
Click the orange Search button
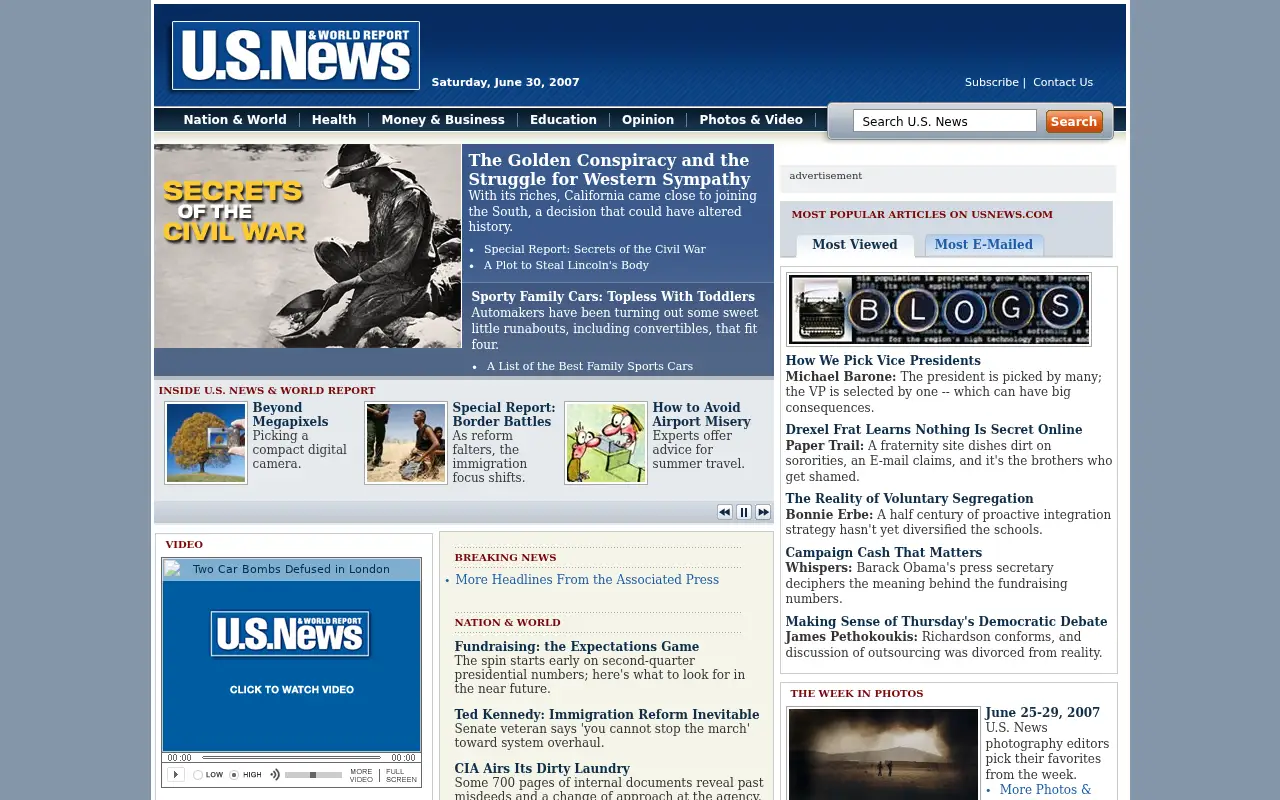tap(1074, 121)
